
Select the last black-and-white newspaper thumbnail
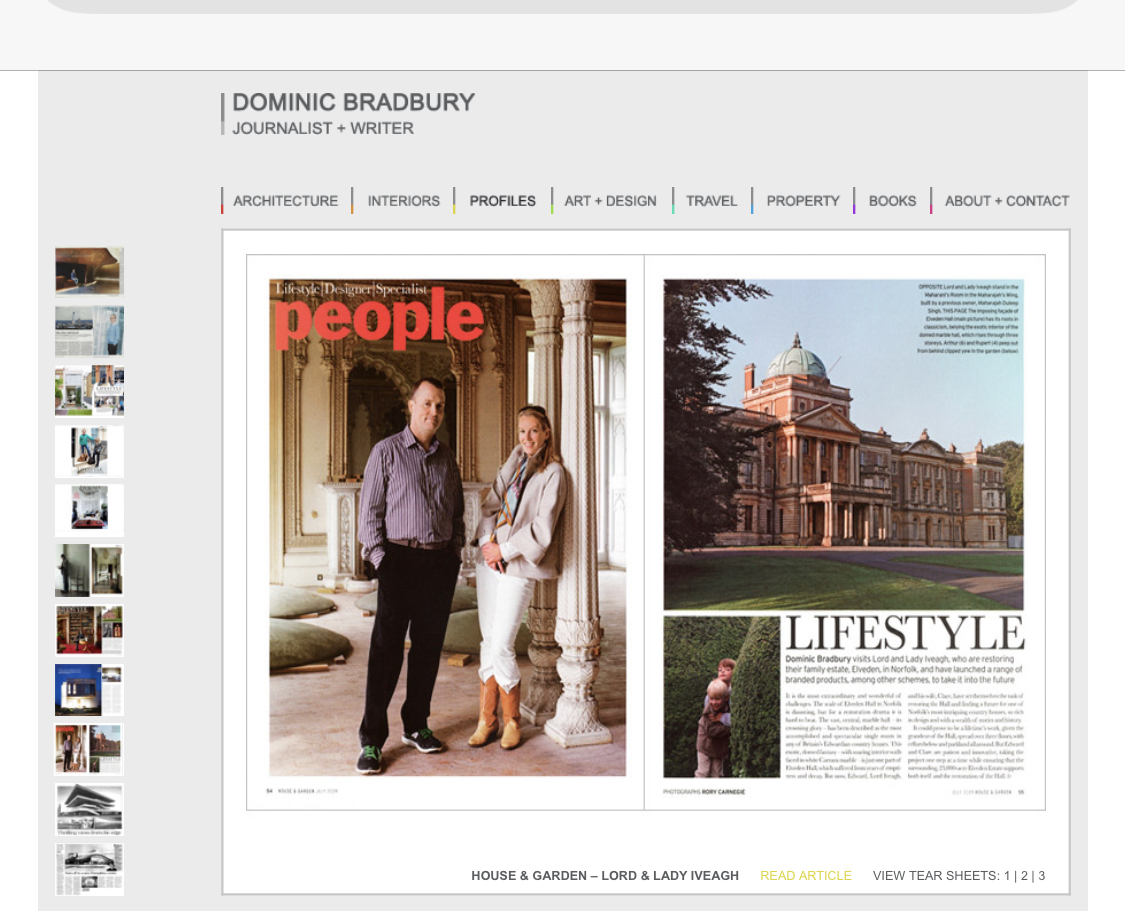(x=89, y=869)
